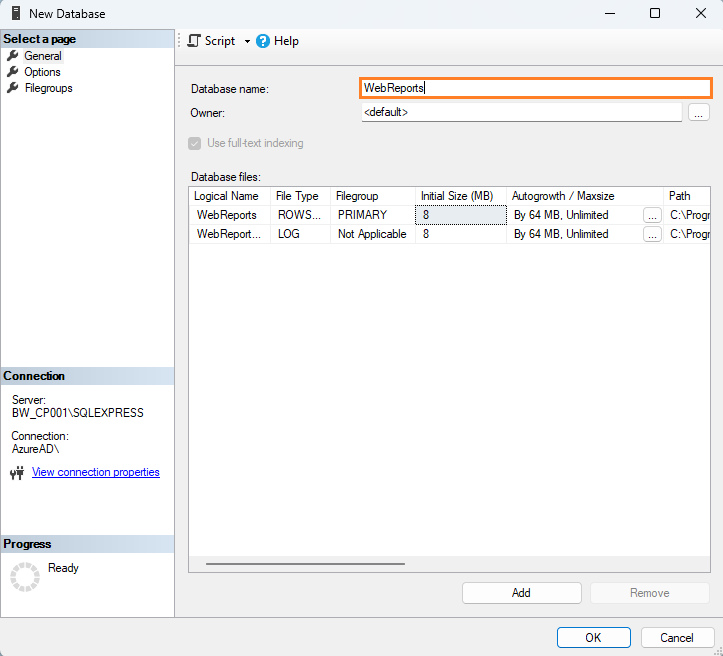Click autogrowth text of the LOG row
Viewport: 723px width, 656px height.
[x=561, y=234]
